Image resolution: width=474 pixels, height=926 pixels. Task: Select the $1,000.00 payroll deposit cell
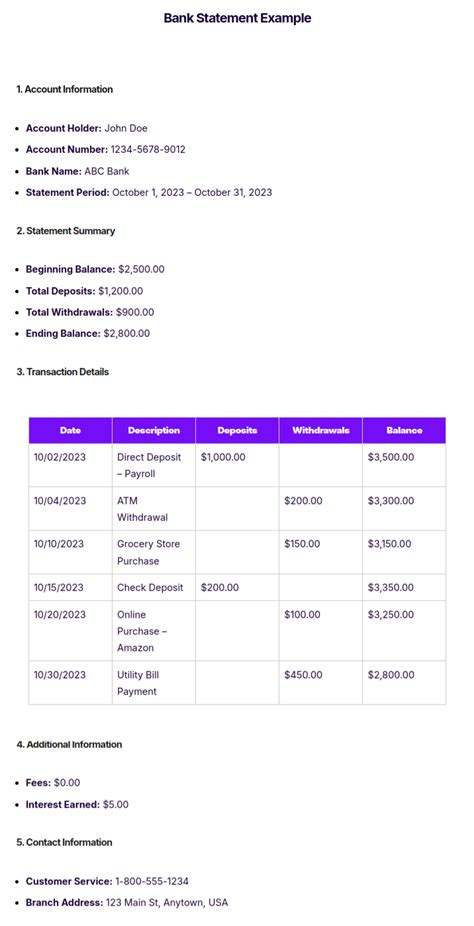[237, 465]
